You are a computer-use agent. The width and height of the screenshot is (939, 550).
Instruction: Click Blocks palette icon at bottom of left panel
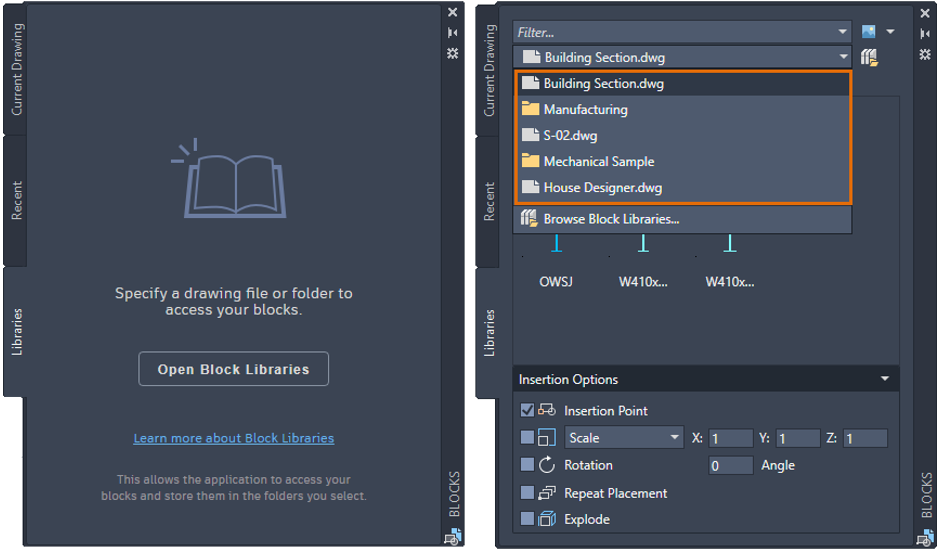click(x=453, y=536)
